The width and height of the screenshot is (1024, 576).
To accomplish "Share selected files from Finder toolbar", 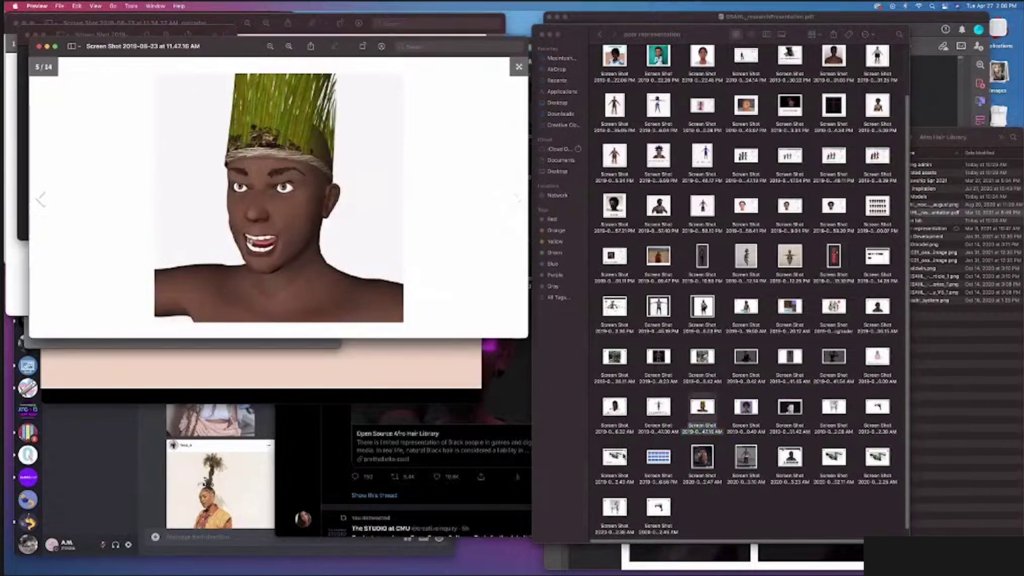I will 833,35.
